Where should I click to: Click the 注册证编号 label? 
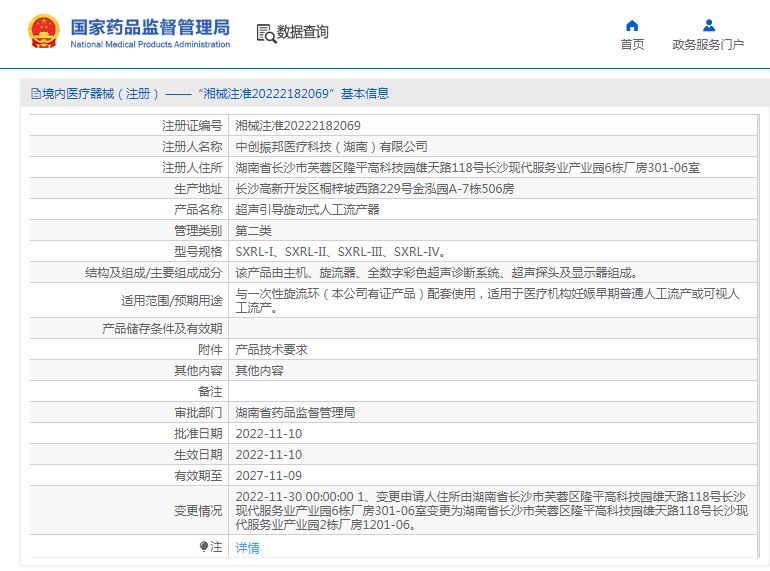tap(192, 126)
